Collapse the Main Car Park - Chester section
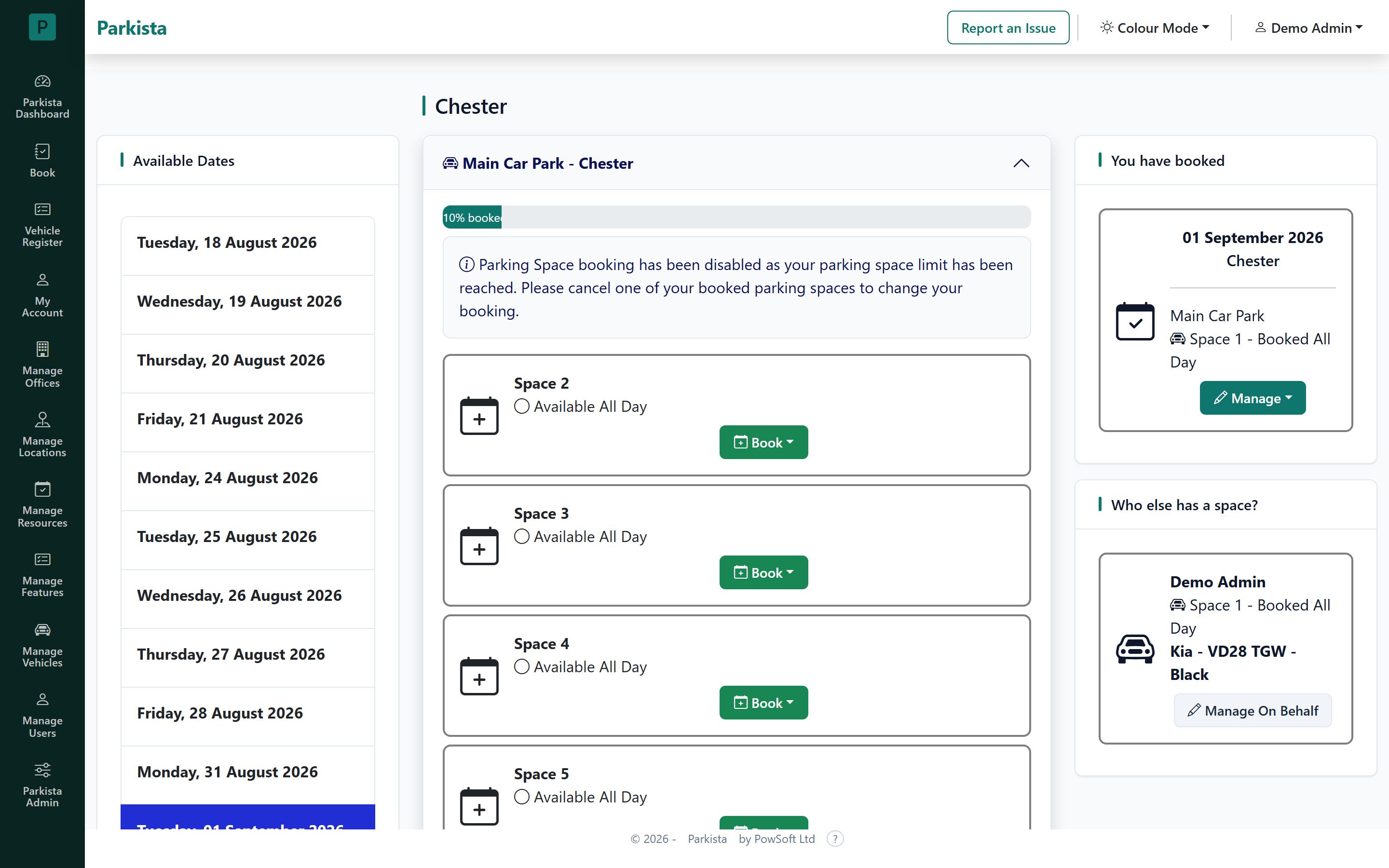Screen dimensions: 1389x868 (x=1021, y=163)
